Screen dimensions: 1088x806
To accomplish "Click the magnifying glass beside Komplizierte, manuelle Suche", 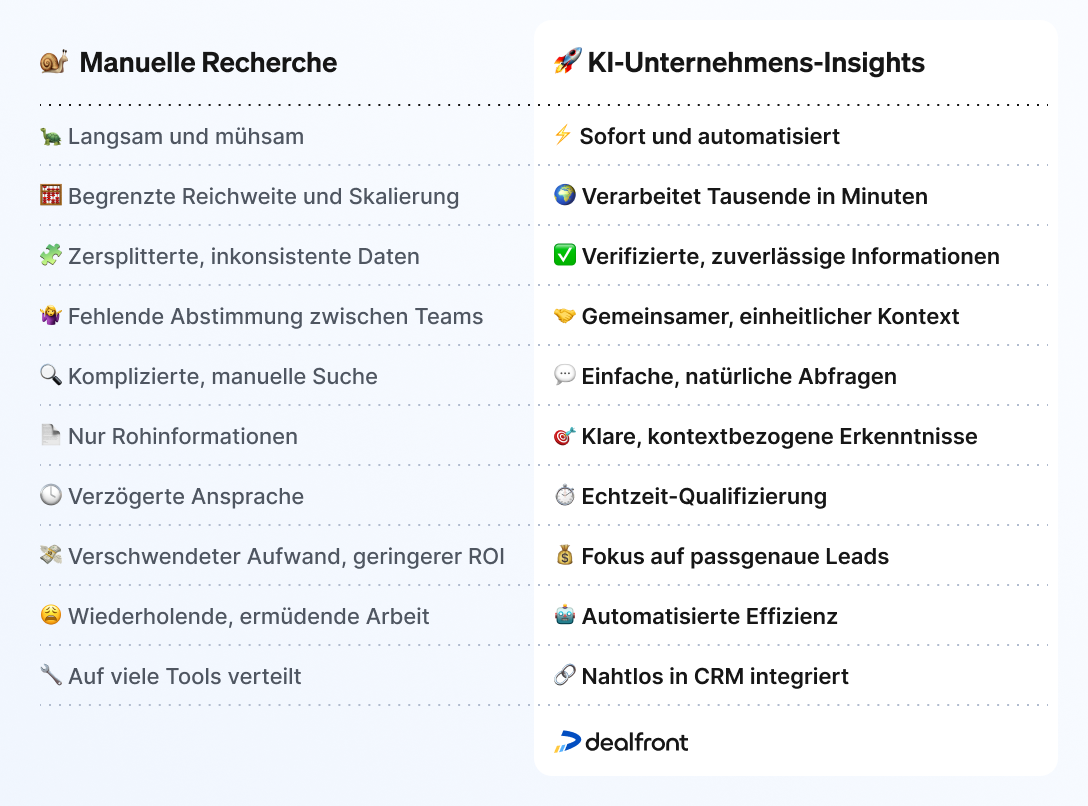I will tap(51, 375).
